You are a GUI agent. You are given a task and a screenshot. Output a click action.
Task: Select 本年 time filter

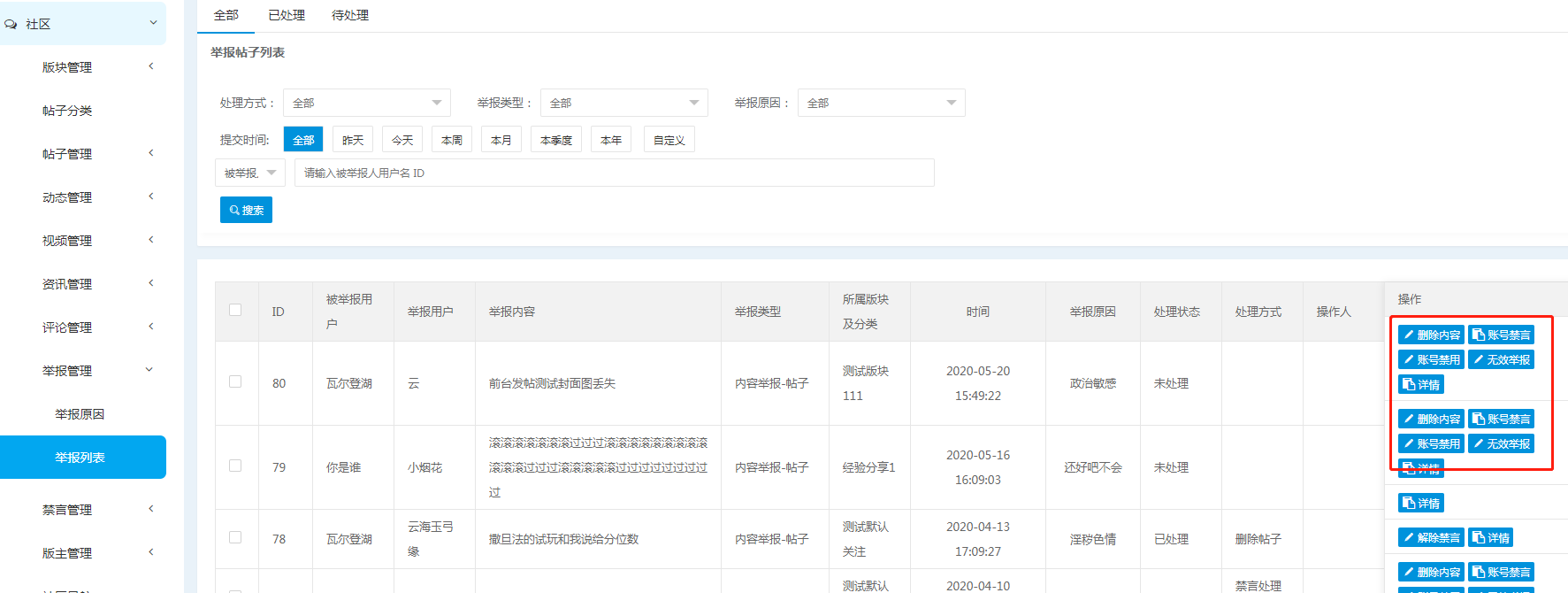click(611, 140)
